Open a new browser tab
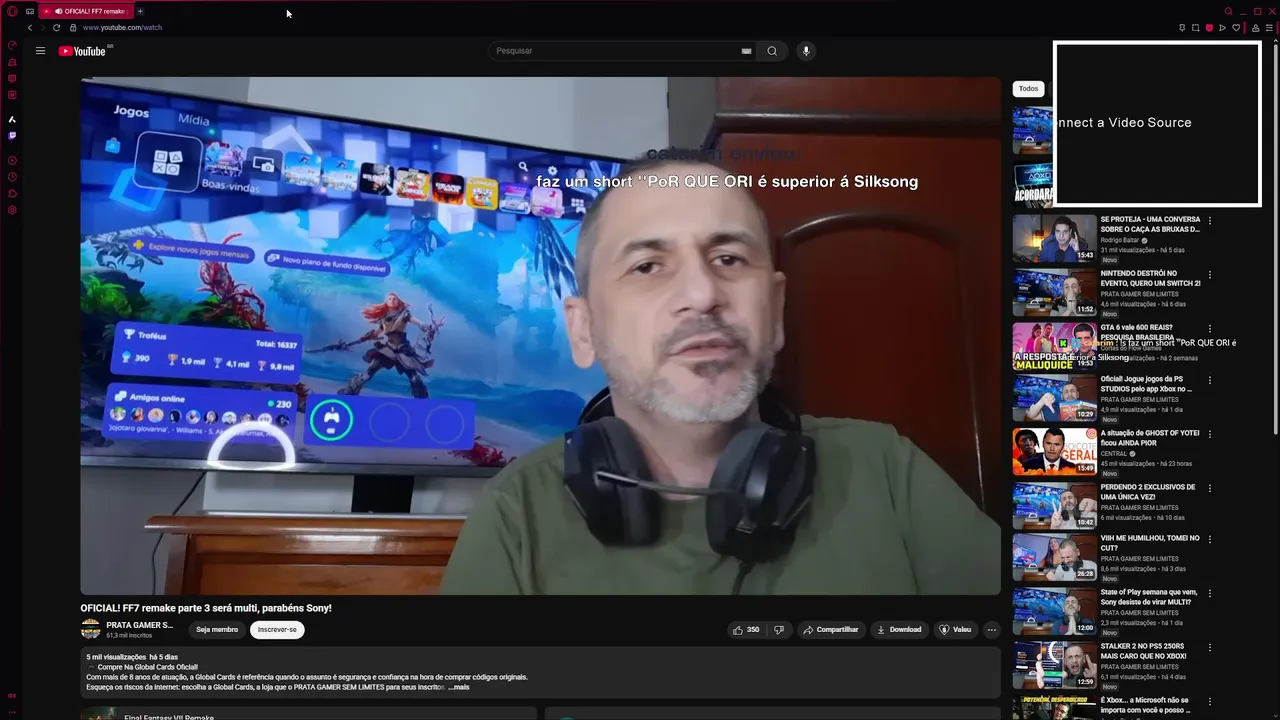 (140, 11)
